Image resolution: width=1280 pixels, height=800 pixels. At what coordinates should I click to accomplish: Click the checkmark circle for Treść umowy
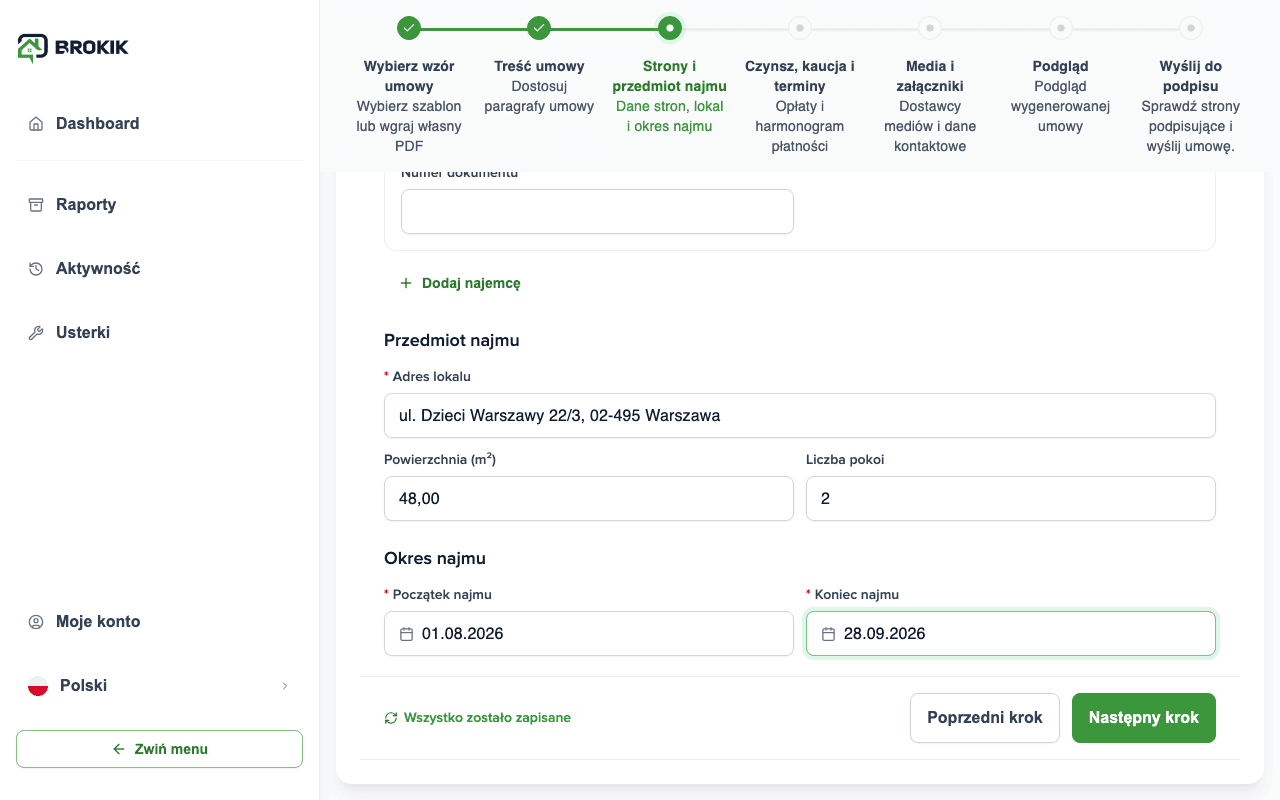pos(539,28)
